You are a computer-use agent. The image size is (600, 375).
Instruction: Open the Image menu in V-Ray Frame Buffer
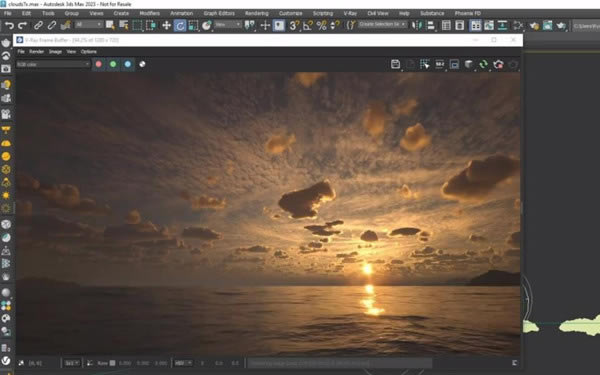pyautogui.click(x=55, y=52)
